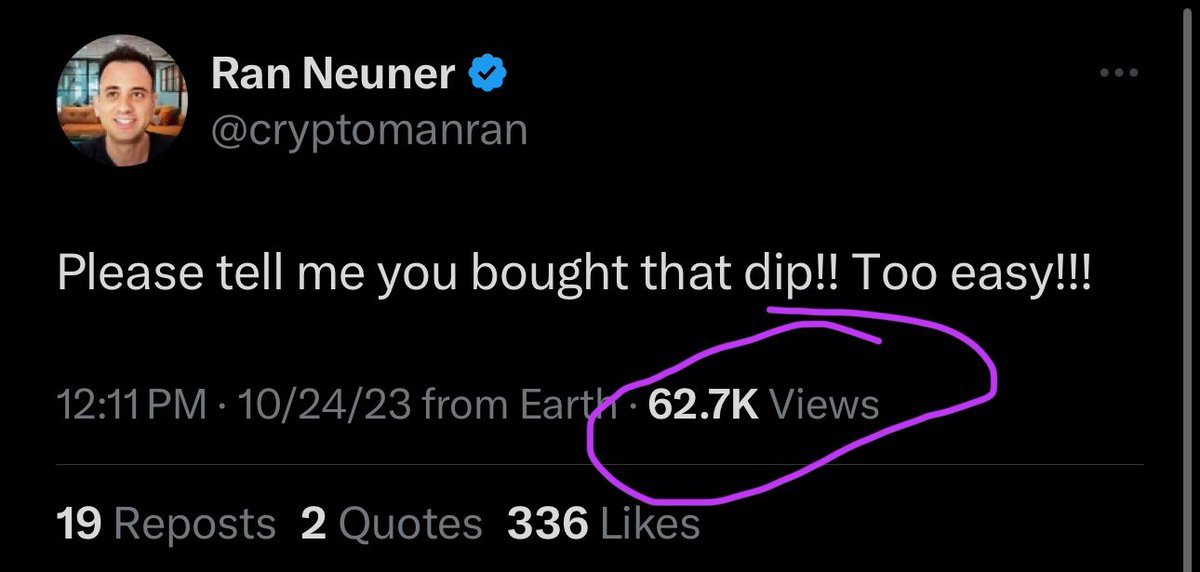Click the number 19 before Reposts
Screen dimensions: 1200x572
tap(80, 522)
